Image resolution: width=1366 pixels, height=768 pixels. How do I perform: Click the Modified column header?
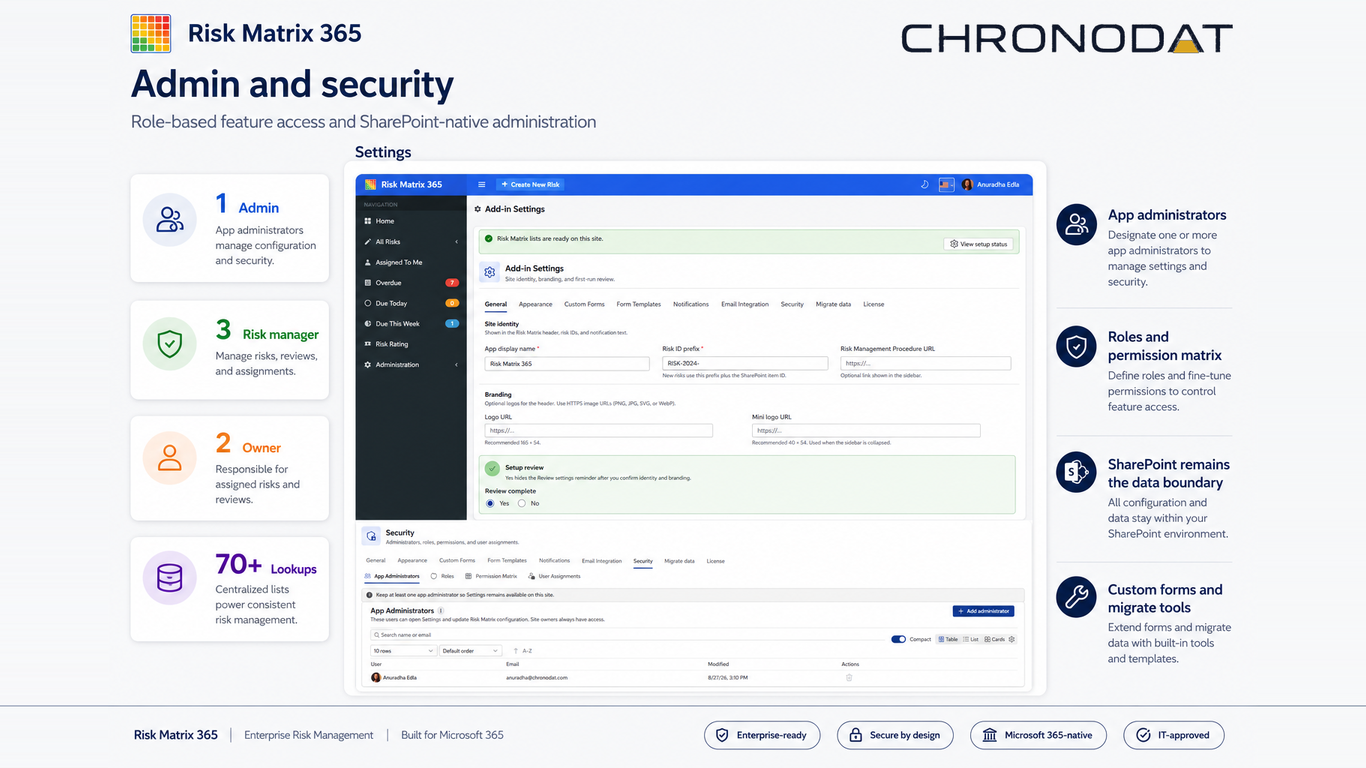pyautogui.click(x=719, y=664)
